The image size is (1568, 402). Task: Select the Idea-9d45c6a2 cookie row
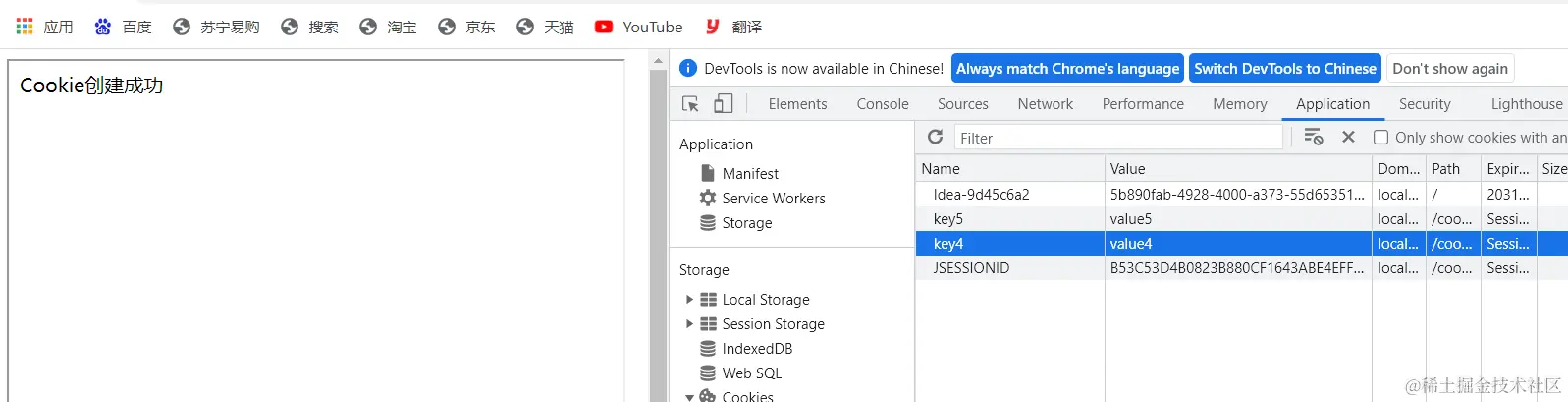(x=1242, y=194)
